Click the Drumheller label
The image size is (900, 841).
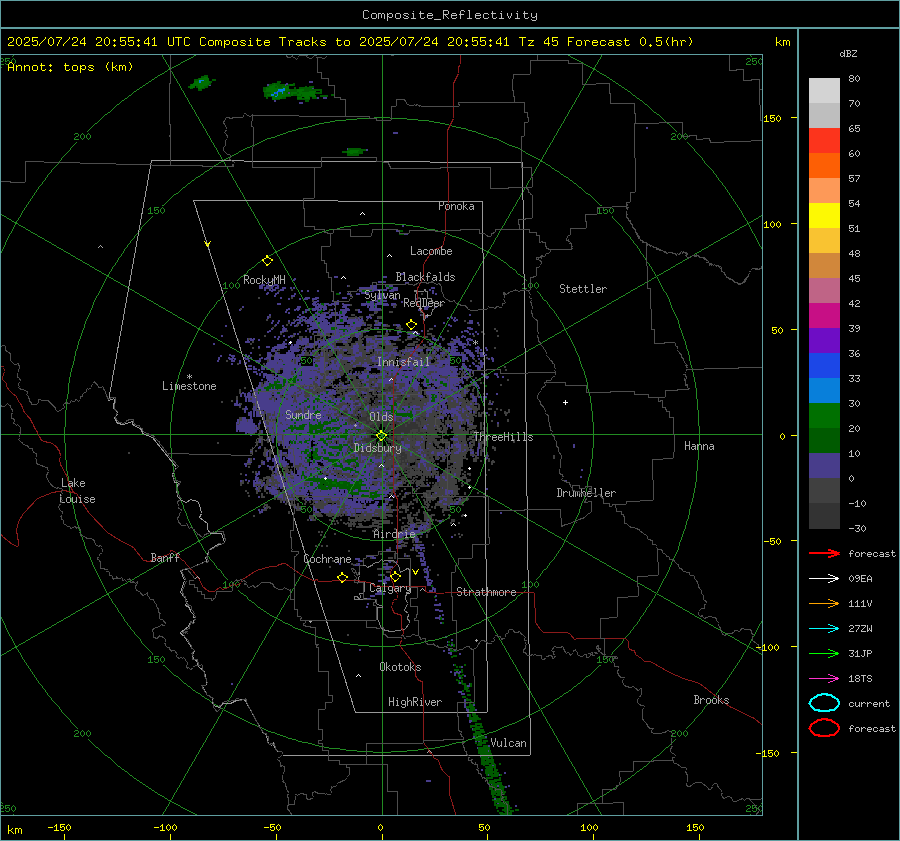point(586,493)
